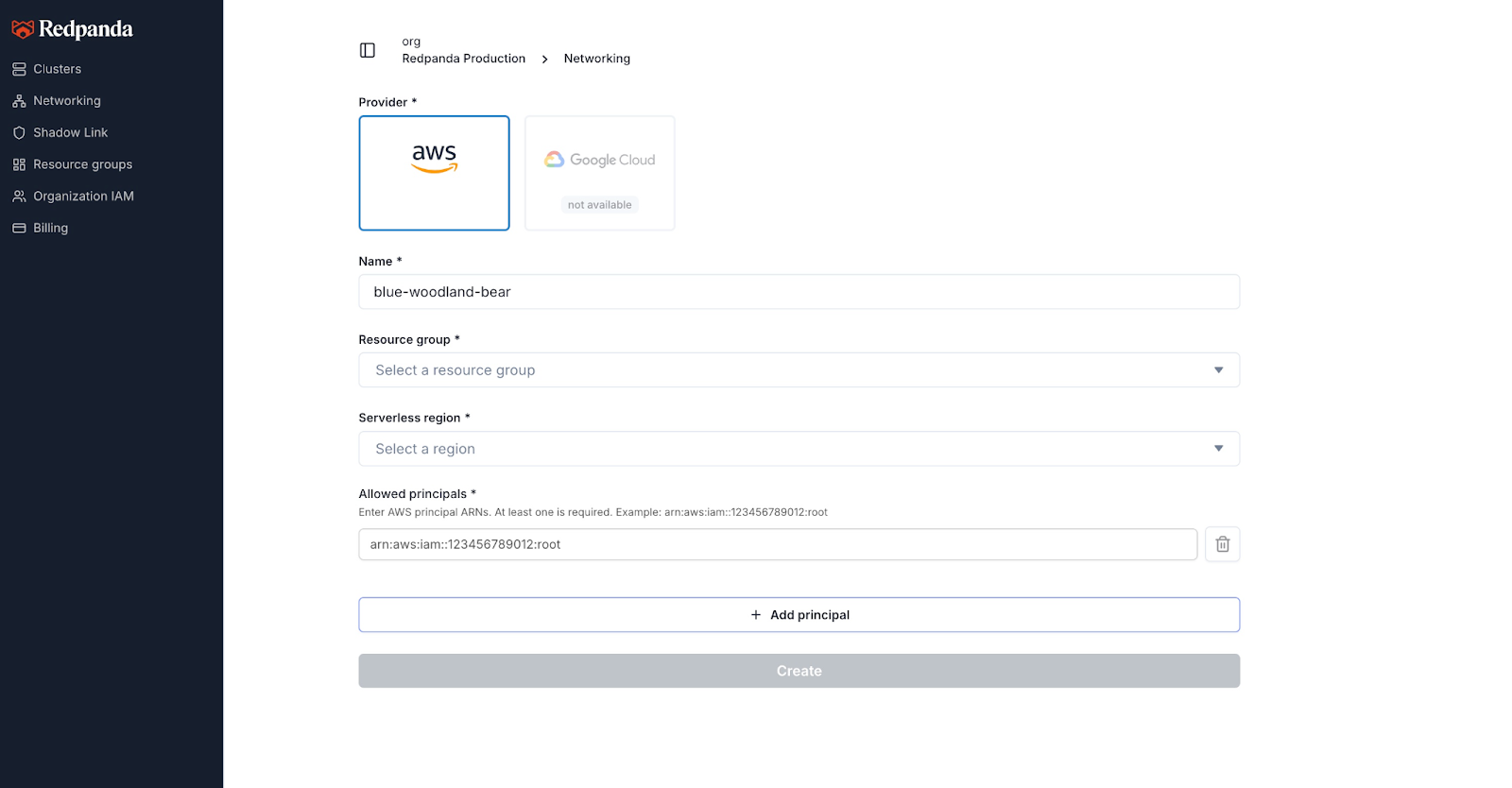
Task: Click the Serverless region dropdown arrow
Action: (1218, 449)
